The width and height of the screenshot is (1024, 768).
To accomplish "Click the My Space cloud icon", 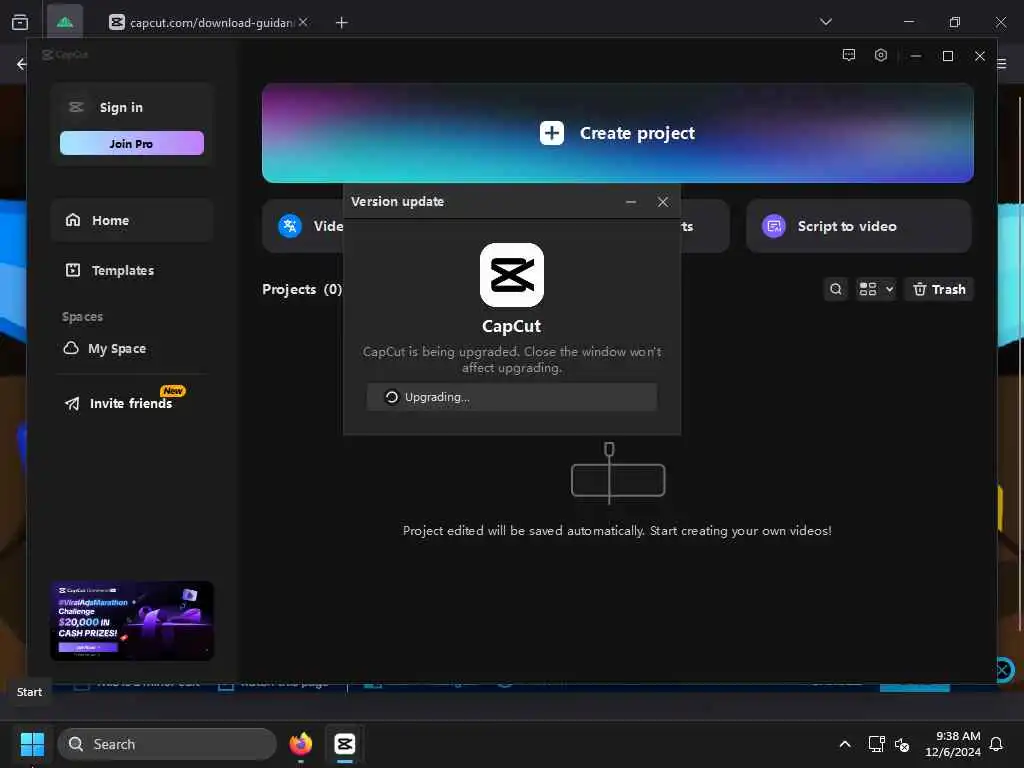I will [71, 348].
